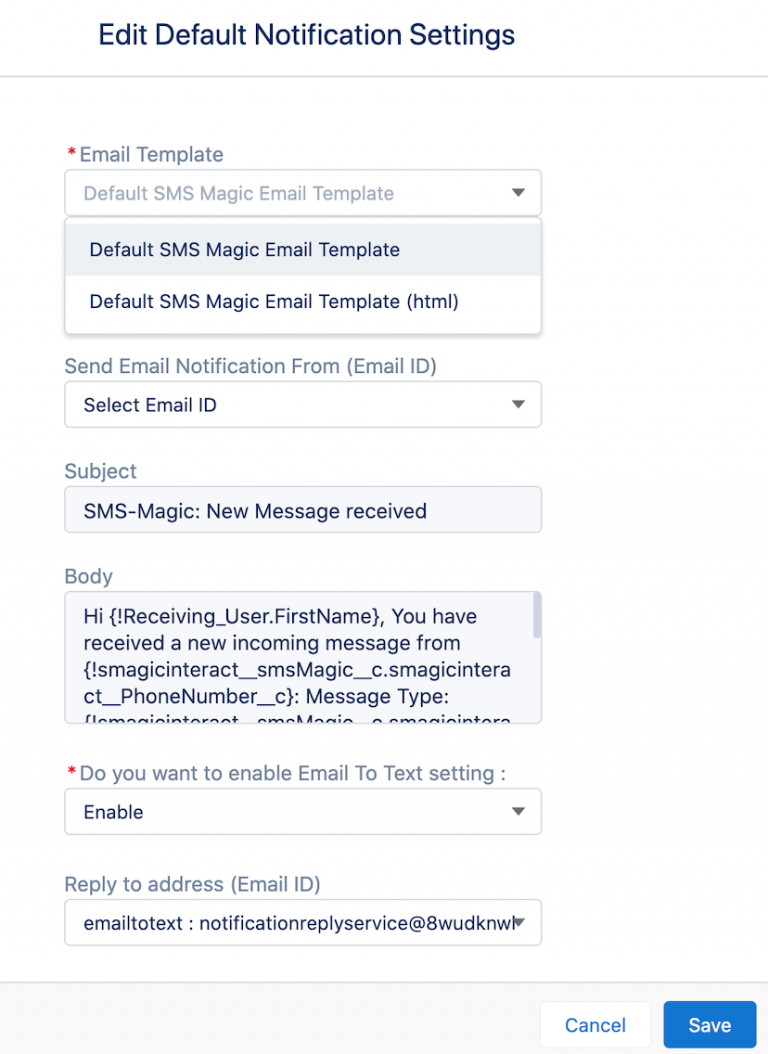Select "Default SMS Magic Email Template" option
Viewport: 768px width, 1054px height.
coord(245,249)
